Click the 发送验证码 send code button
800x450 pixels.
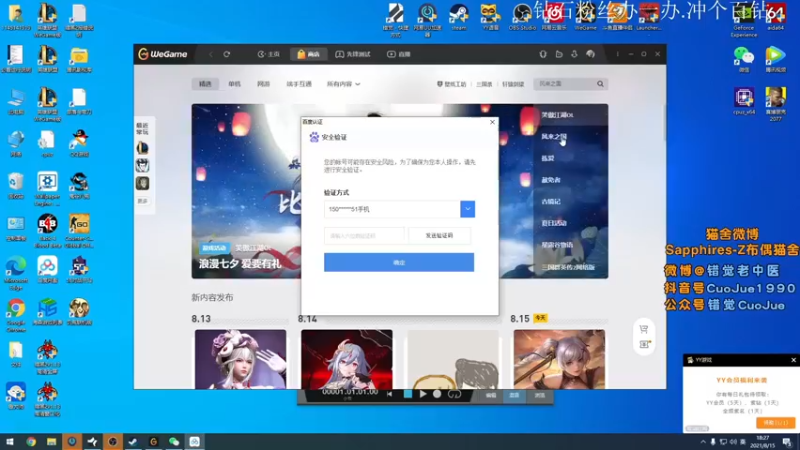[439, 236]
